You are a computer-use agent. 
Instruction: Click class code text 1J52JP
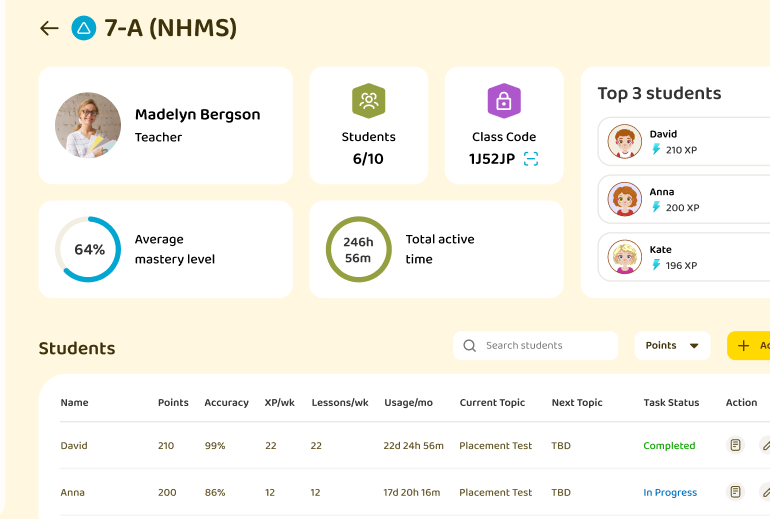coord(492,159)
